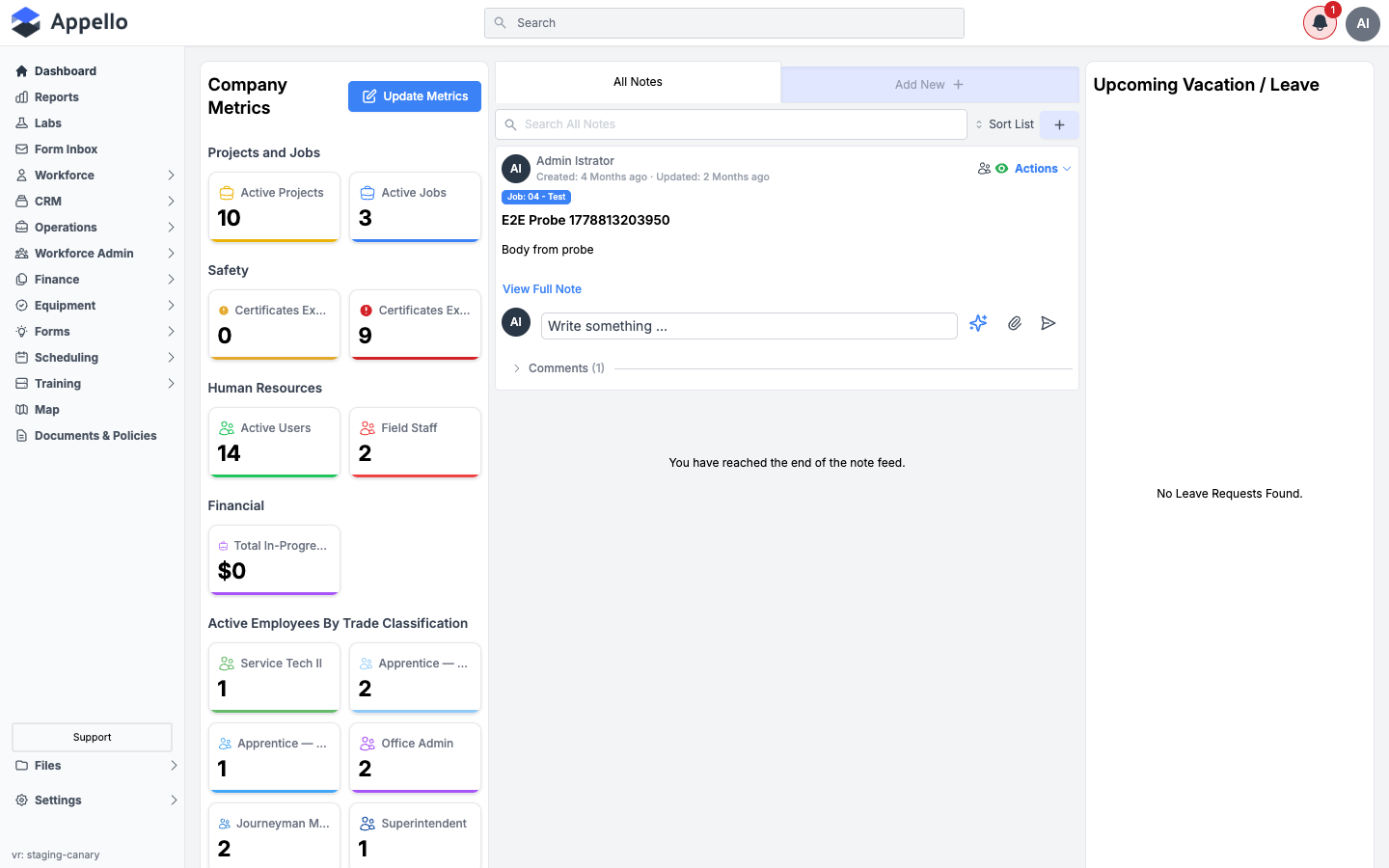Viewport: 1389px width, 868px height.
Task: Open the notifications bell
Action: pyautogui.click(x=1320, y=23)
